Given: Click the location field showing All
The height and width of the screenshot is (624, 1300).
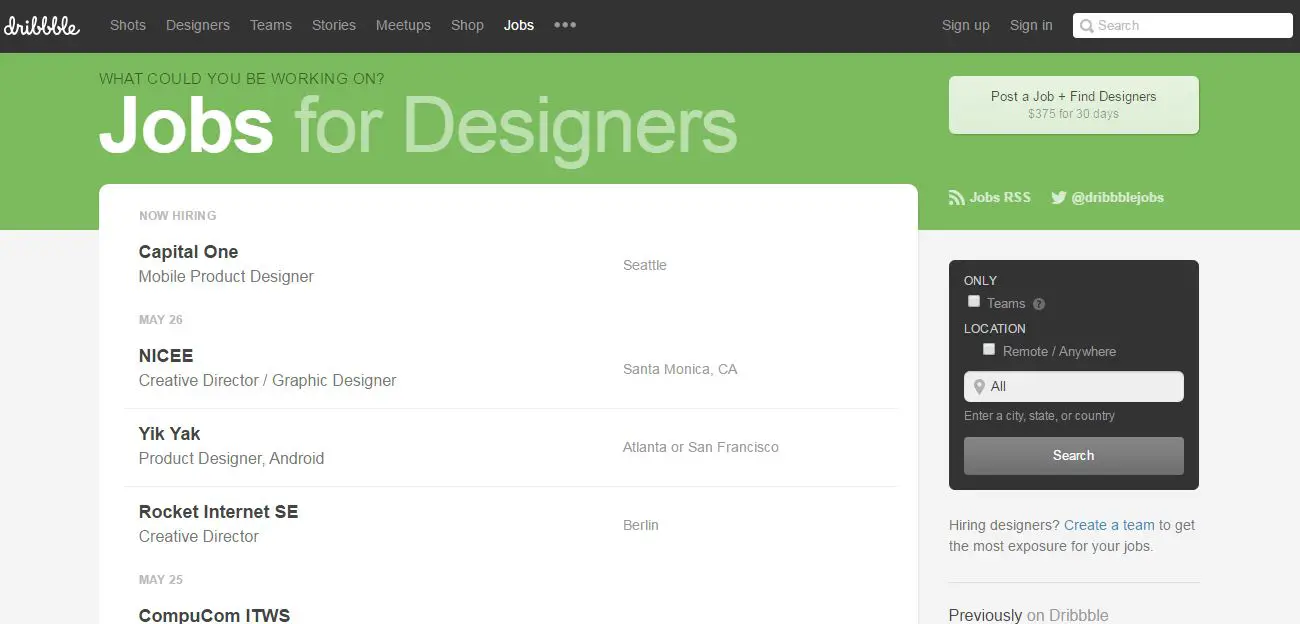Looking at the screenshot, I should (1074, 387).
